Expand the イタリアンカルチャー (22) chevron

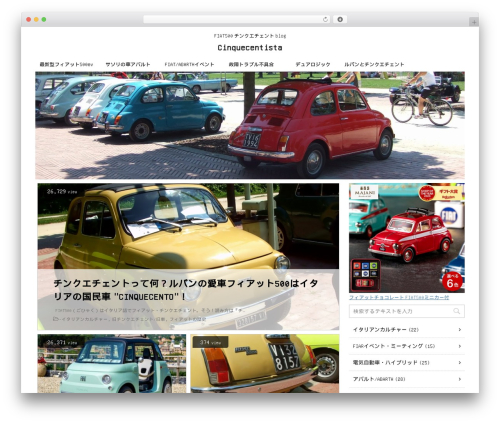coord(460,330)
